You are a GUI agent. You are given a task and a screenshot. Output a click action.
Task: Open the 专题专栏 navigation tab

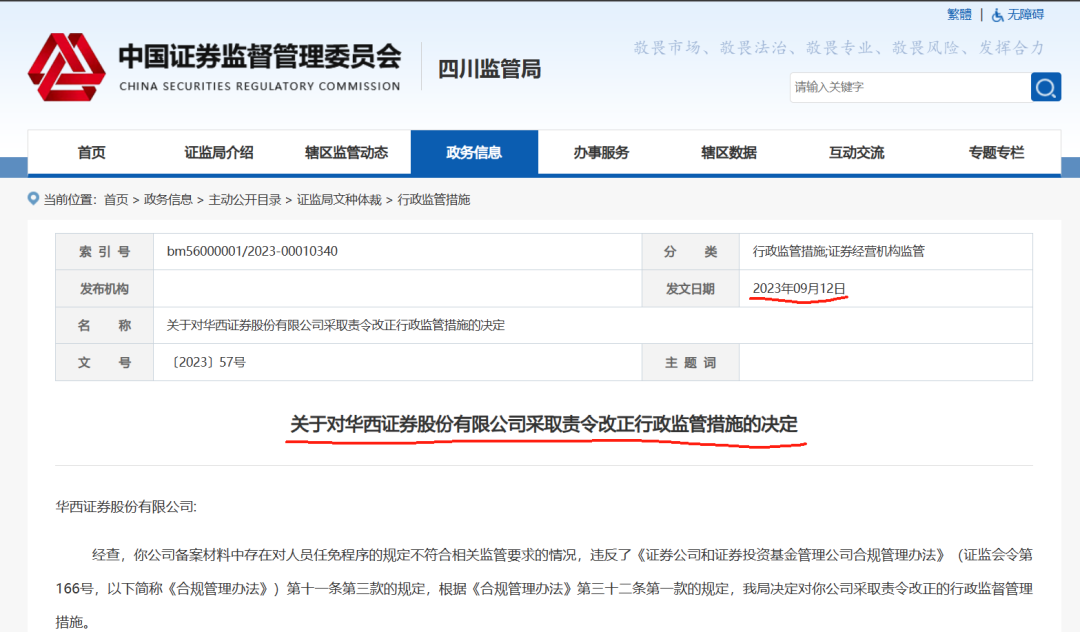tap(996, 152)
